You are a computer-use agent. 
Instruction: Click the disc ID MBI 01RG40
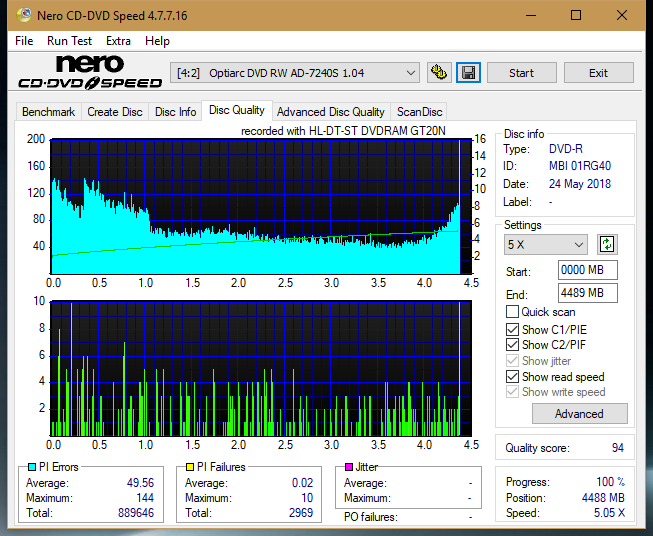[x=580, y=166]
